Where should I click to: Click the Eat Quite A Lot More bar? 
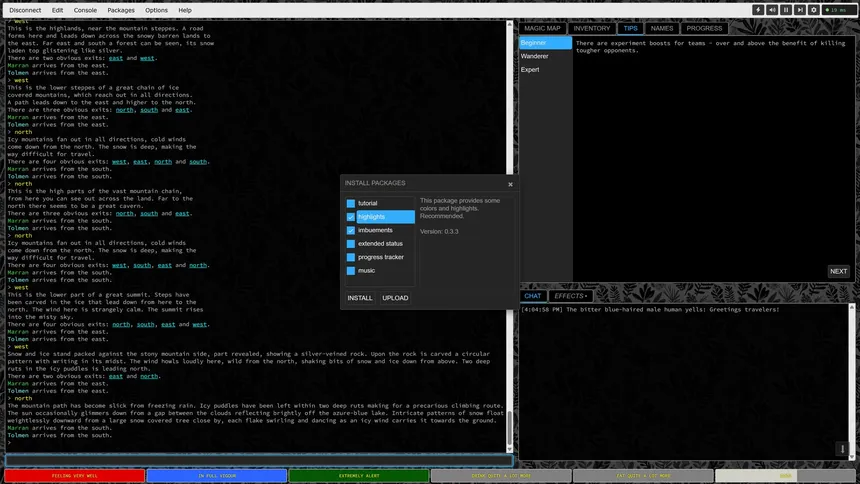643,476
